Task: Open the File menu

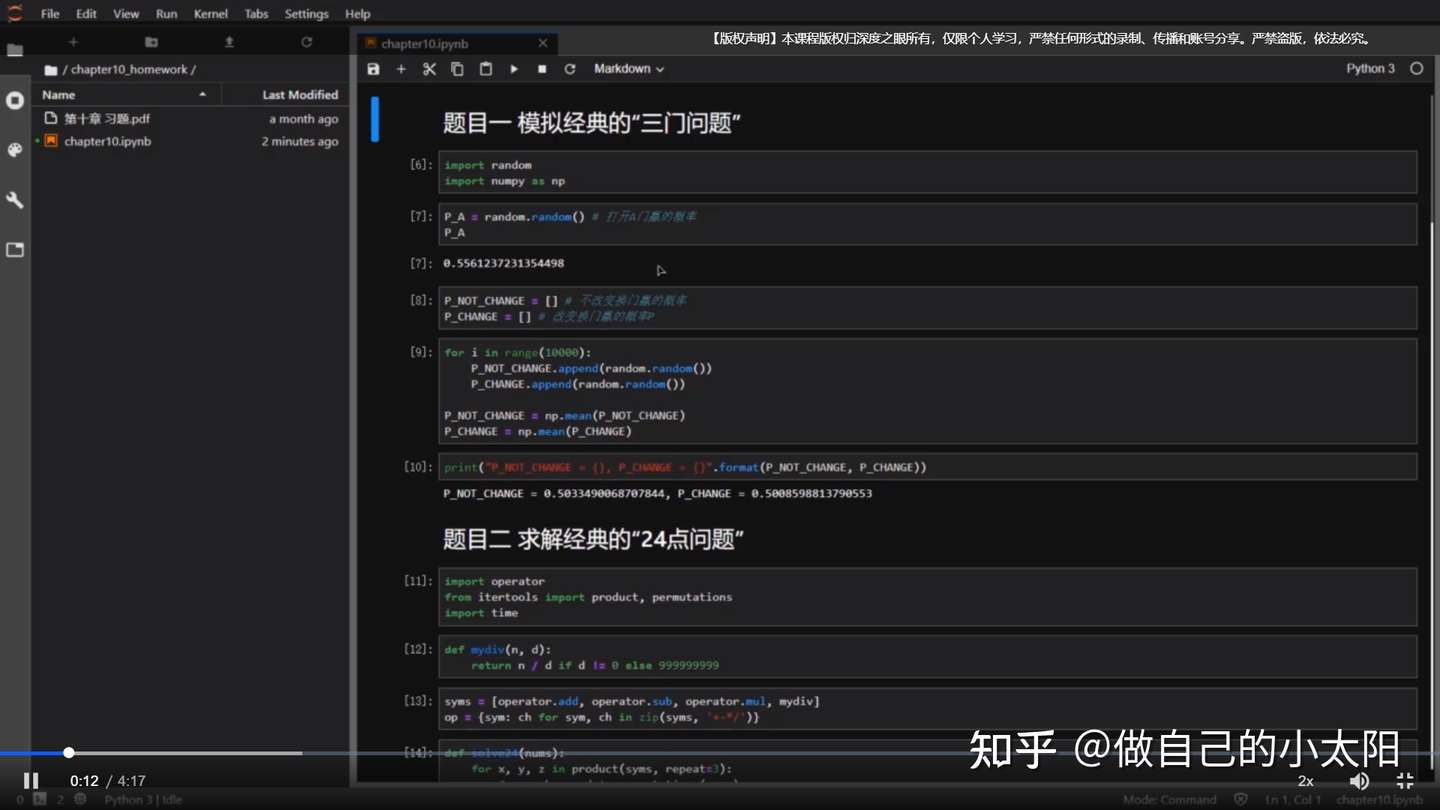Action: [x=50, y=14]
